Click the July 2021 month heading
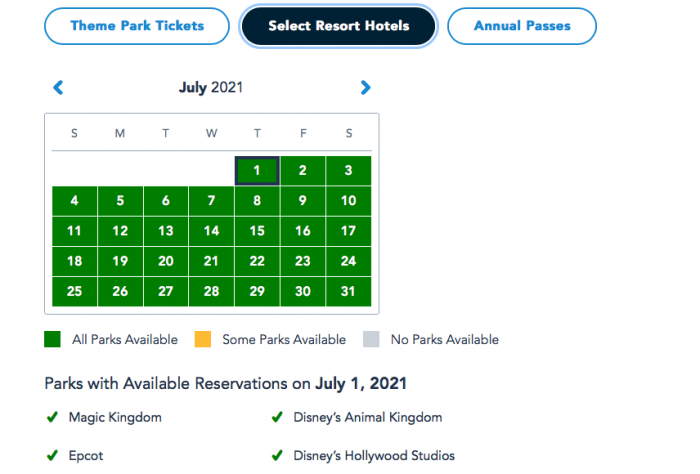This screenshot has height=474, width=700. pyautogui.click(x=211, y=88)
